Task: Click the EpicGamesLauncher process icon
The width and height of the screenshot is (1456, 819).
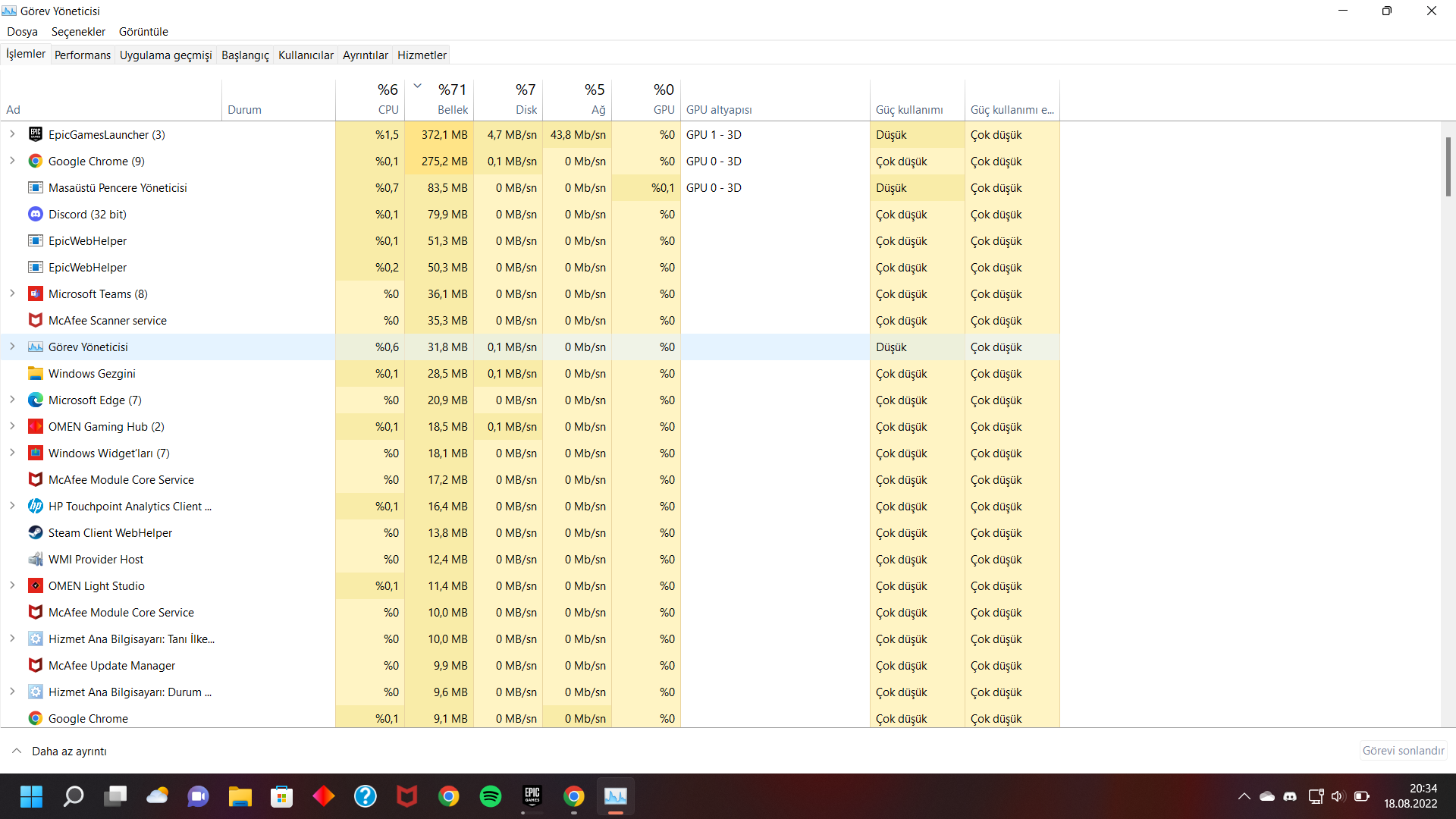Action: (35, 134)
